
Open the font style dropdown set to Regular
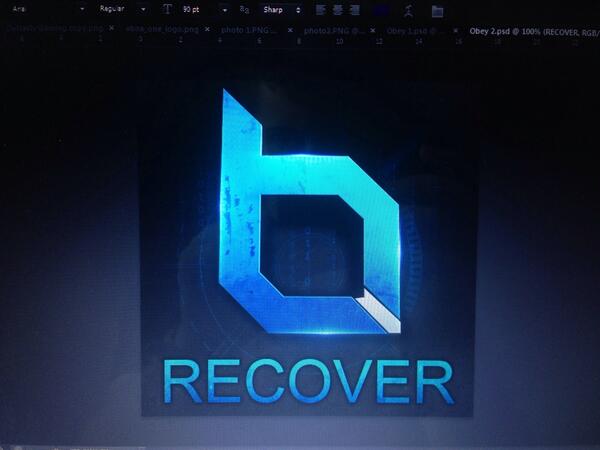click(x=122, y=9)
